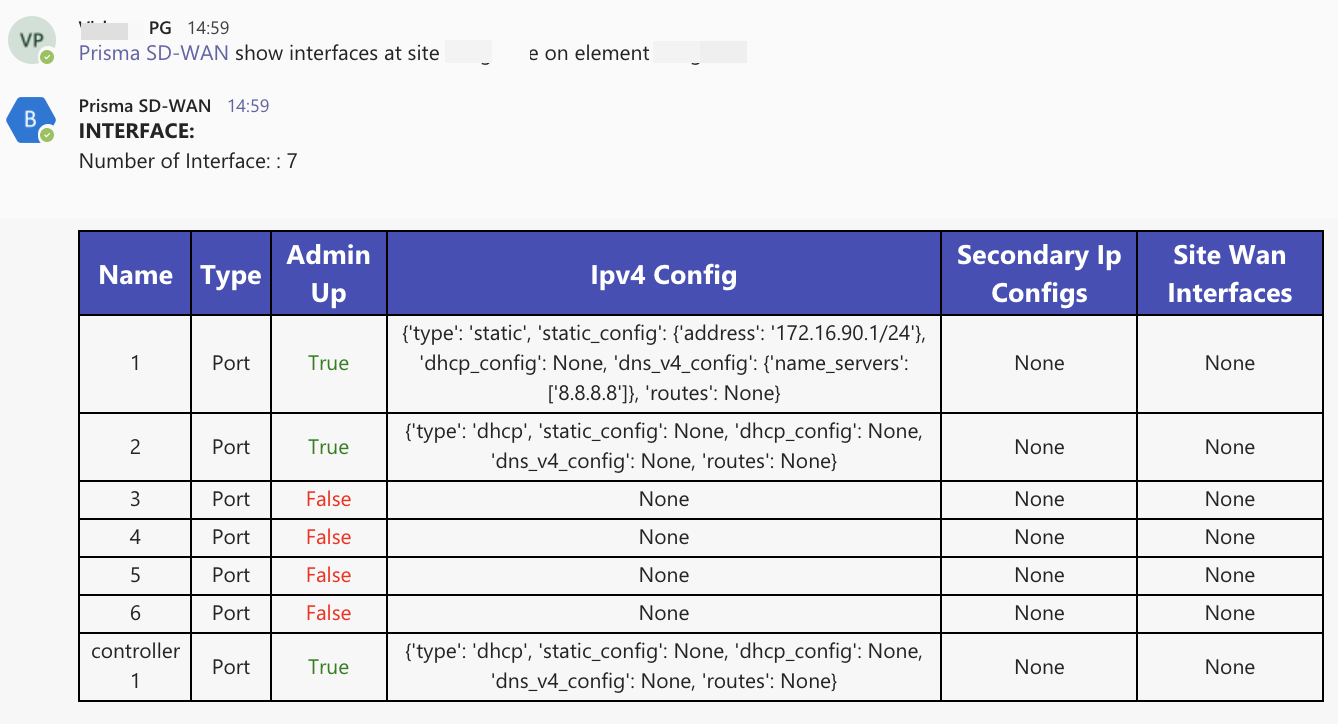
Task: Click the Prisma SD-WAN bot hexagon avatar
Action: [x=29, y=120]
